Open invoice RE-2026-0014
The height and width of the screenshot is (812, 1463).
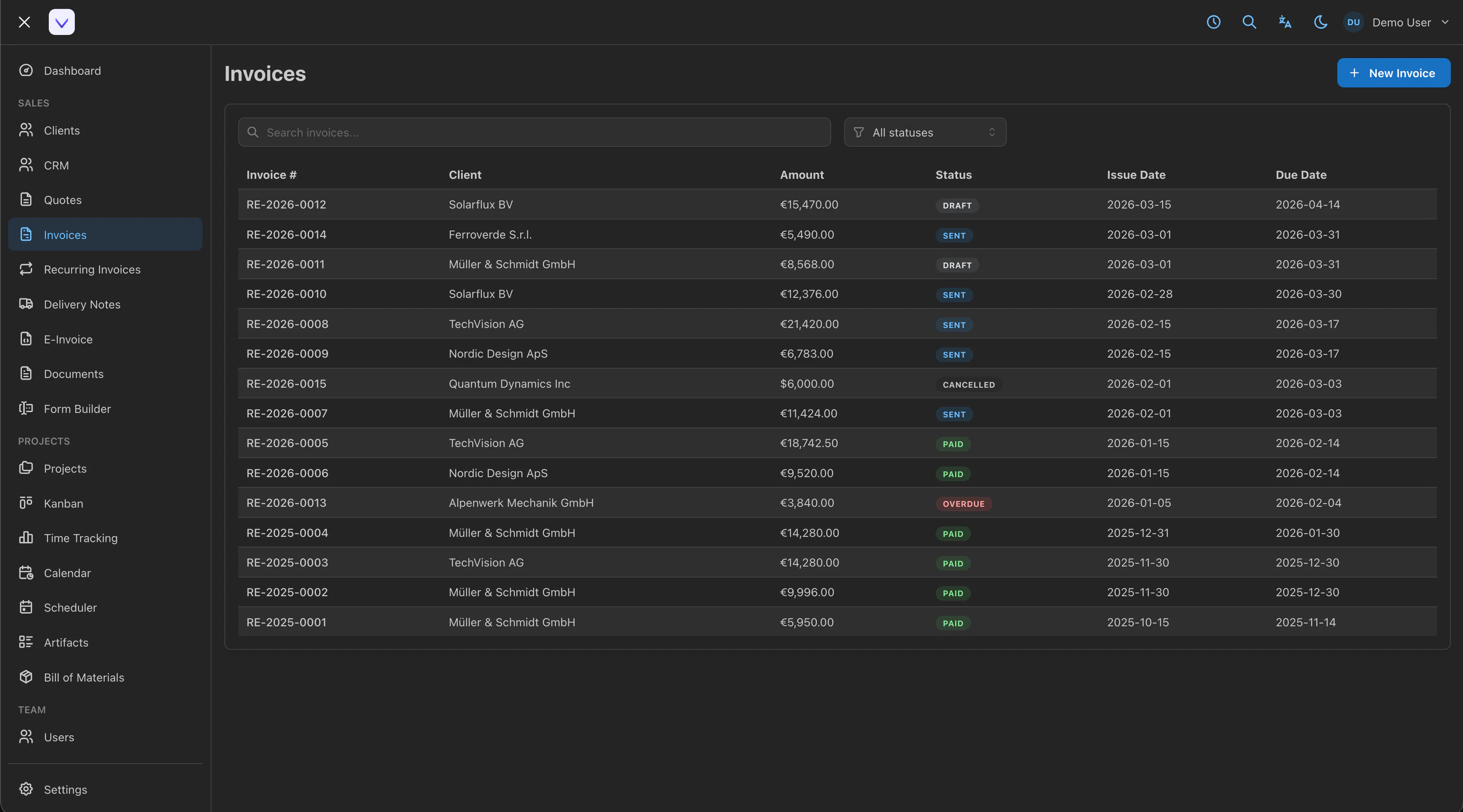(286, 234)
